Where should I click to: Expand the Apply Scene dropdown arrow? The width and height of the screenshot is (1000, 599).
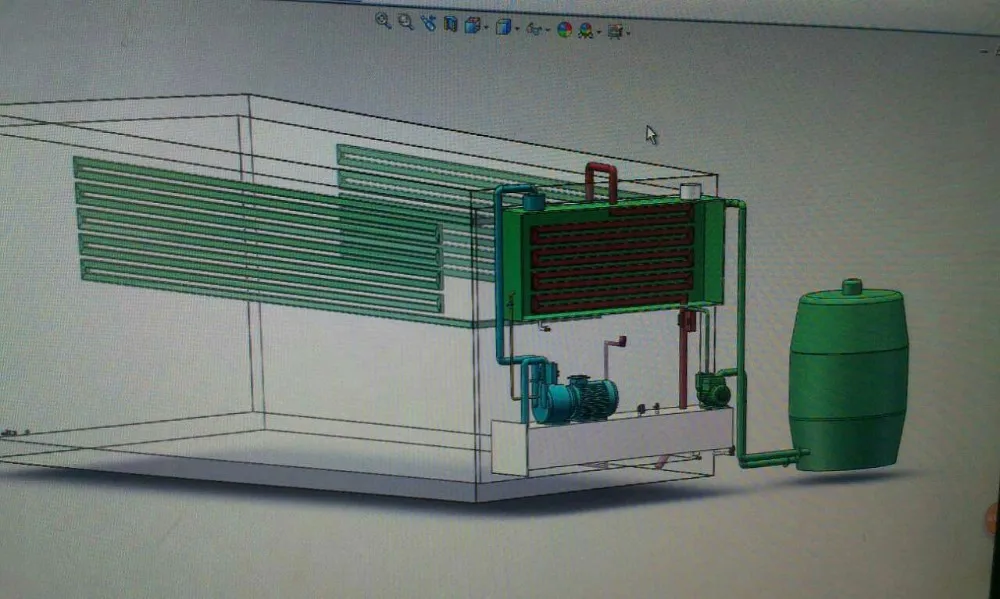599,33
